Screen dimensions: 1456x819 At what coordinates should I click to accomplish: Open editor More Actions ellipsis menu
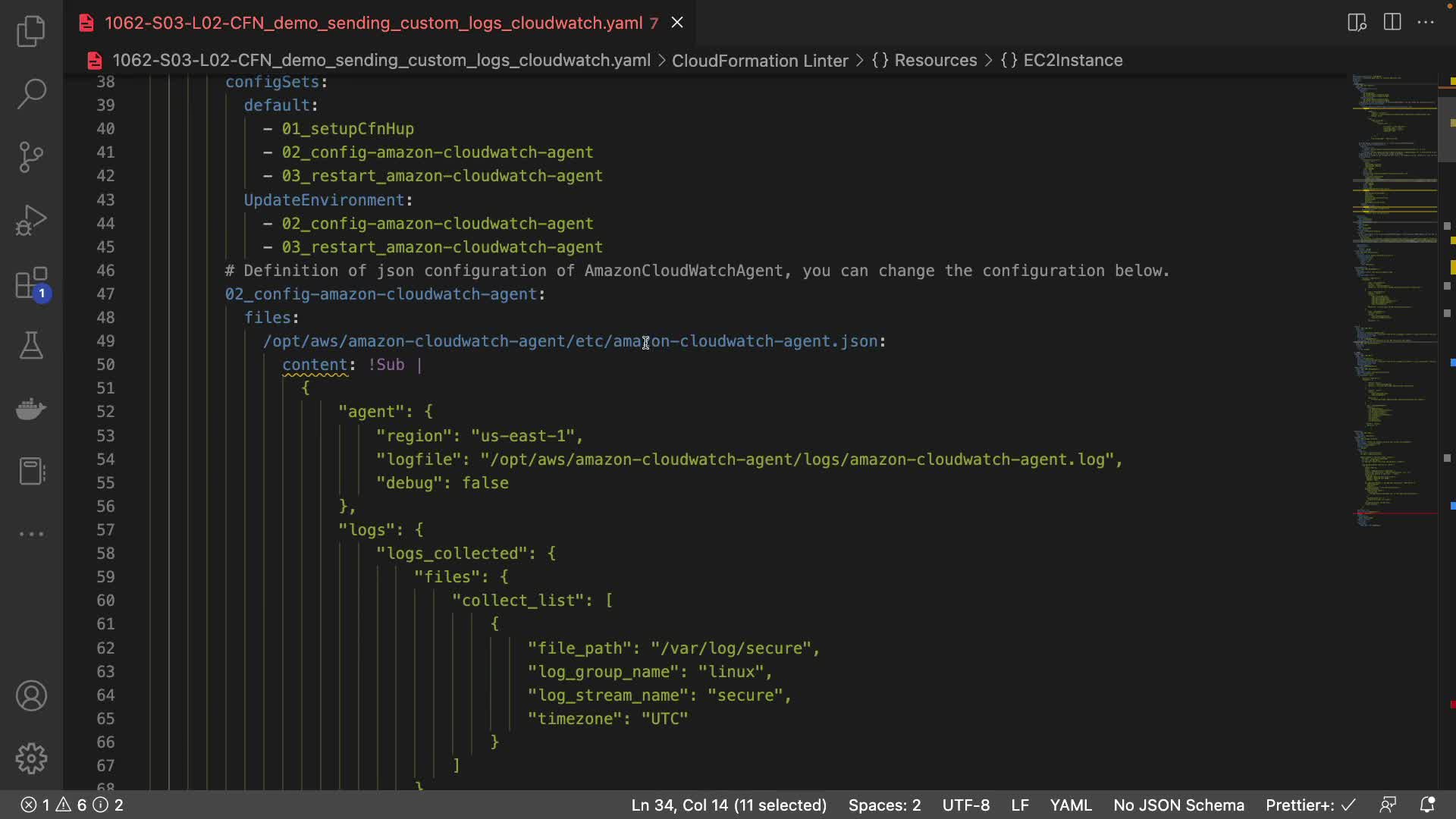click(1426, 22)
